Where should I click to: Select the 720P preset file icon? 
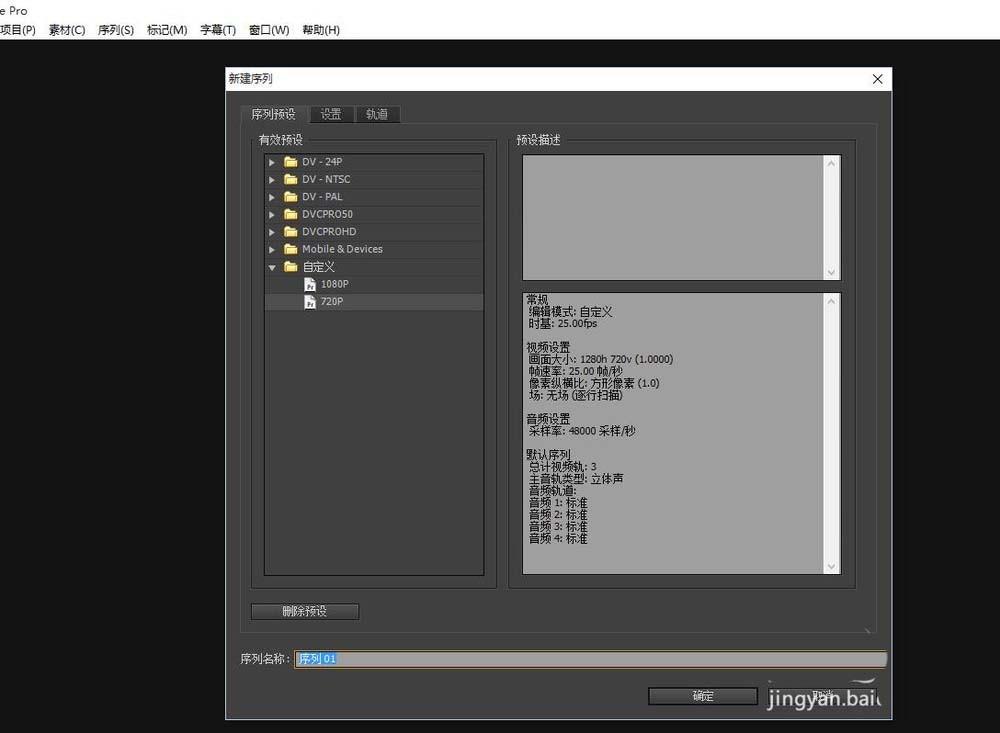click(310, 302)
